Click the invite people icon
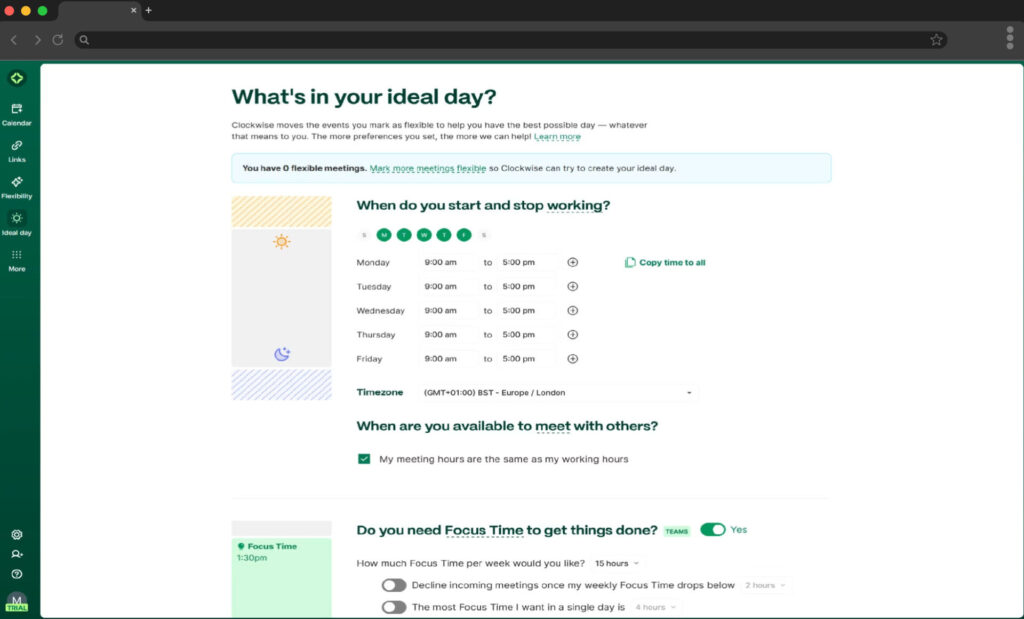Screen dimensions: 1024x619 coord(17,554)
